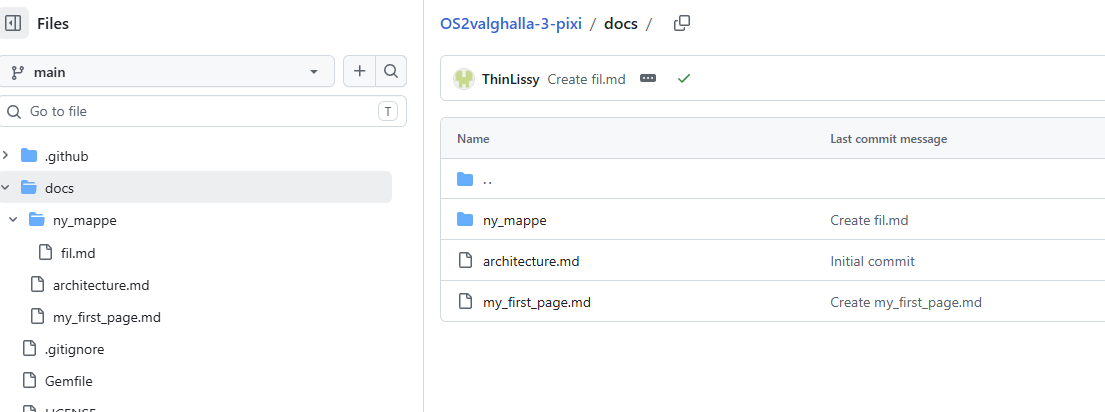
Task: Click the Files panel heading
Action: 53,23
